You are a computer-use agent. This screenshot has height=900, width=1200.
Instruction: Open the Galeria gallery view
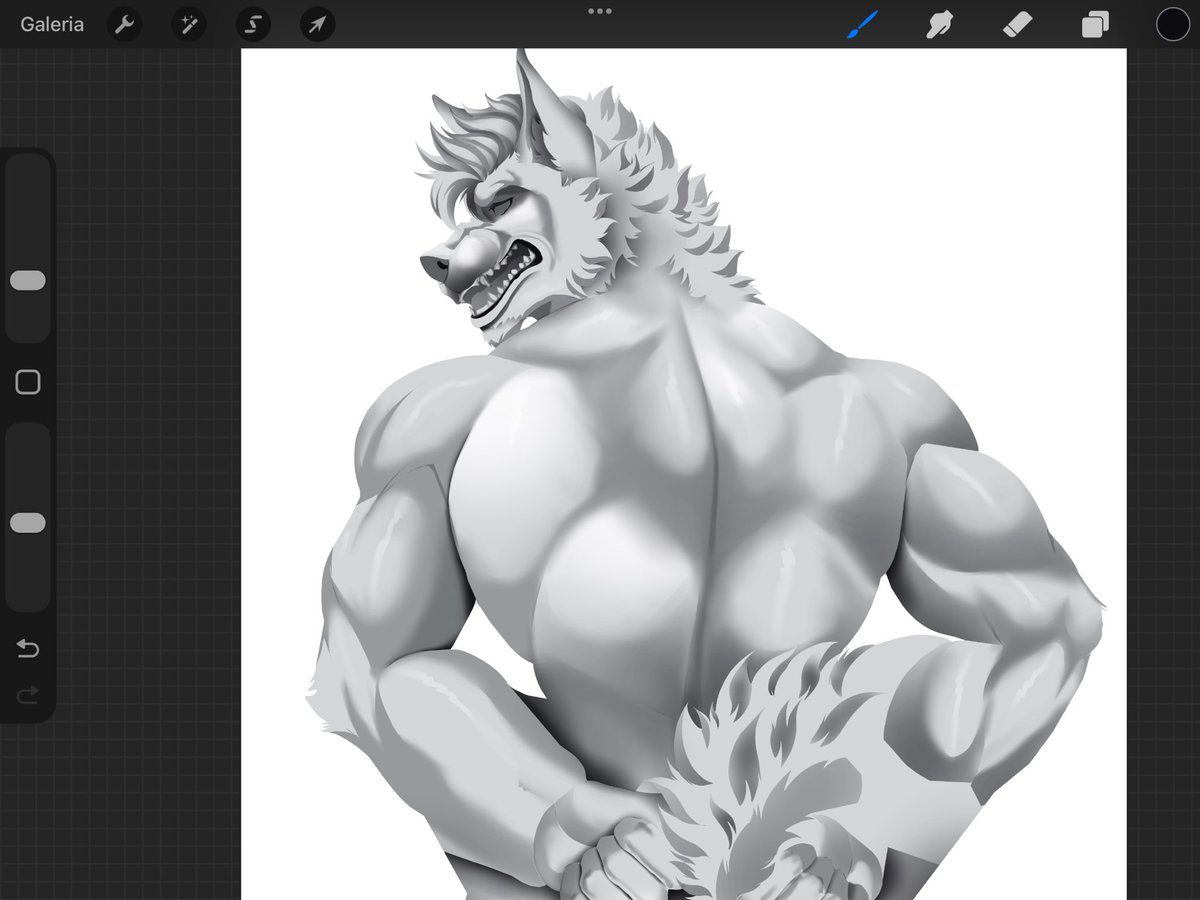click(52, 24)
